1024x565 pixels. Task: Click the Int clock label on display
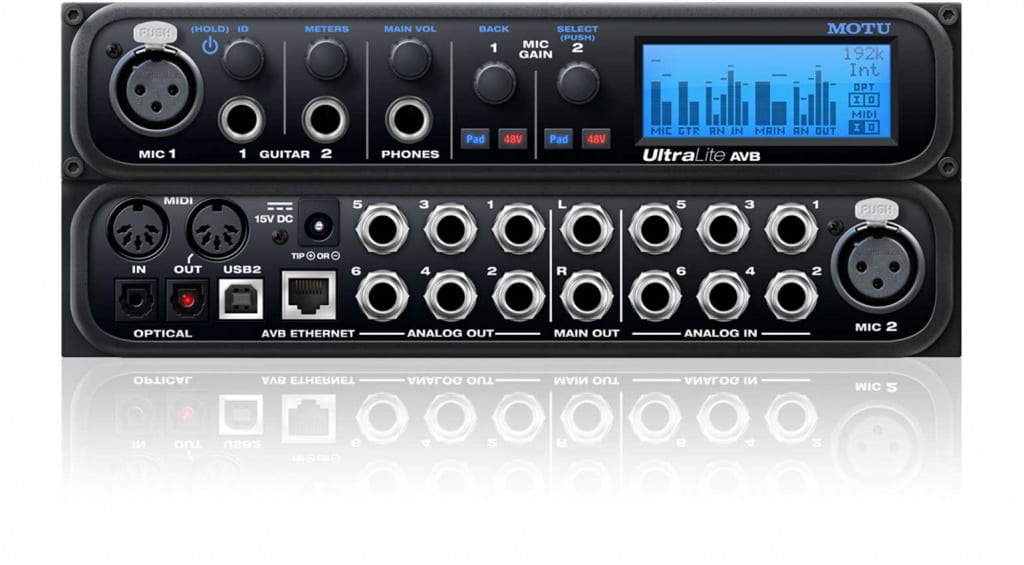coord(863,69)
